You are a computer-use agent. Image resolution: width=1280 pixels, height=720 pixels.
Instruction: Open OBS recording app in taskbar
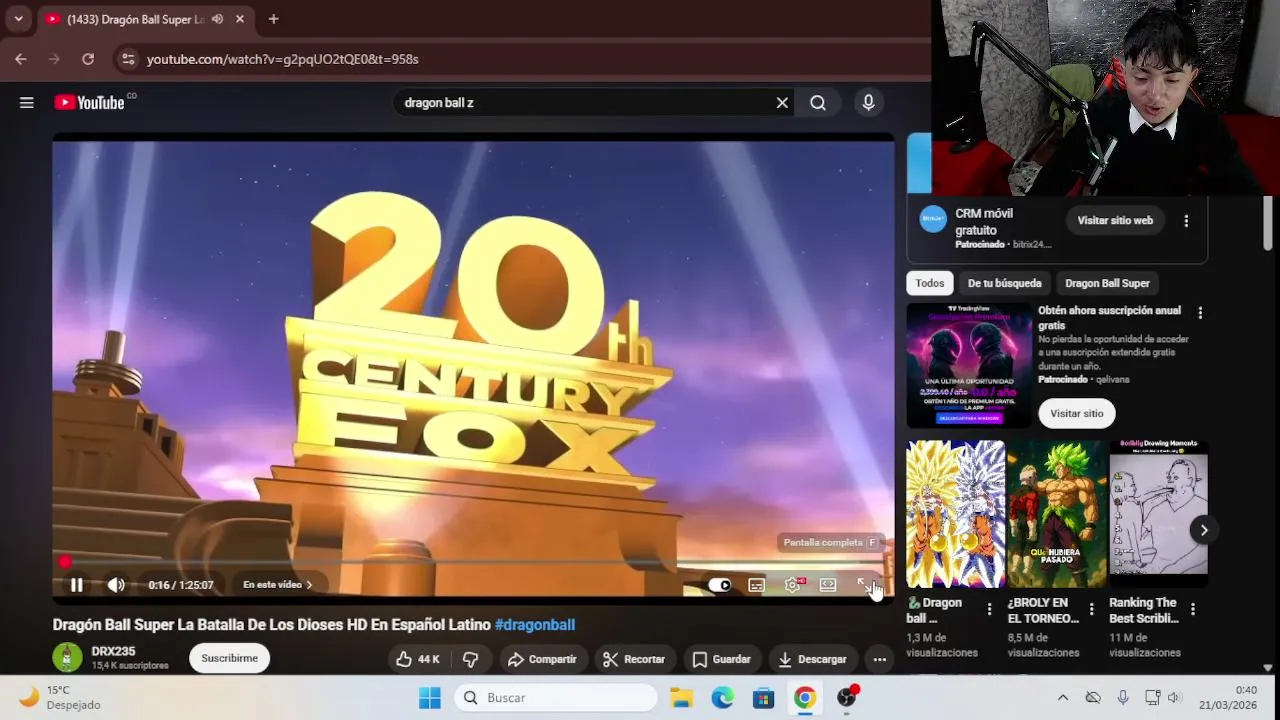[847, 698]
